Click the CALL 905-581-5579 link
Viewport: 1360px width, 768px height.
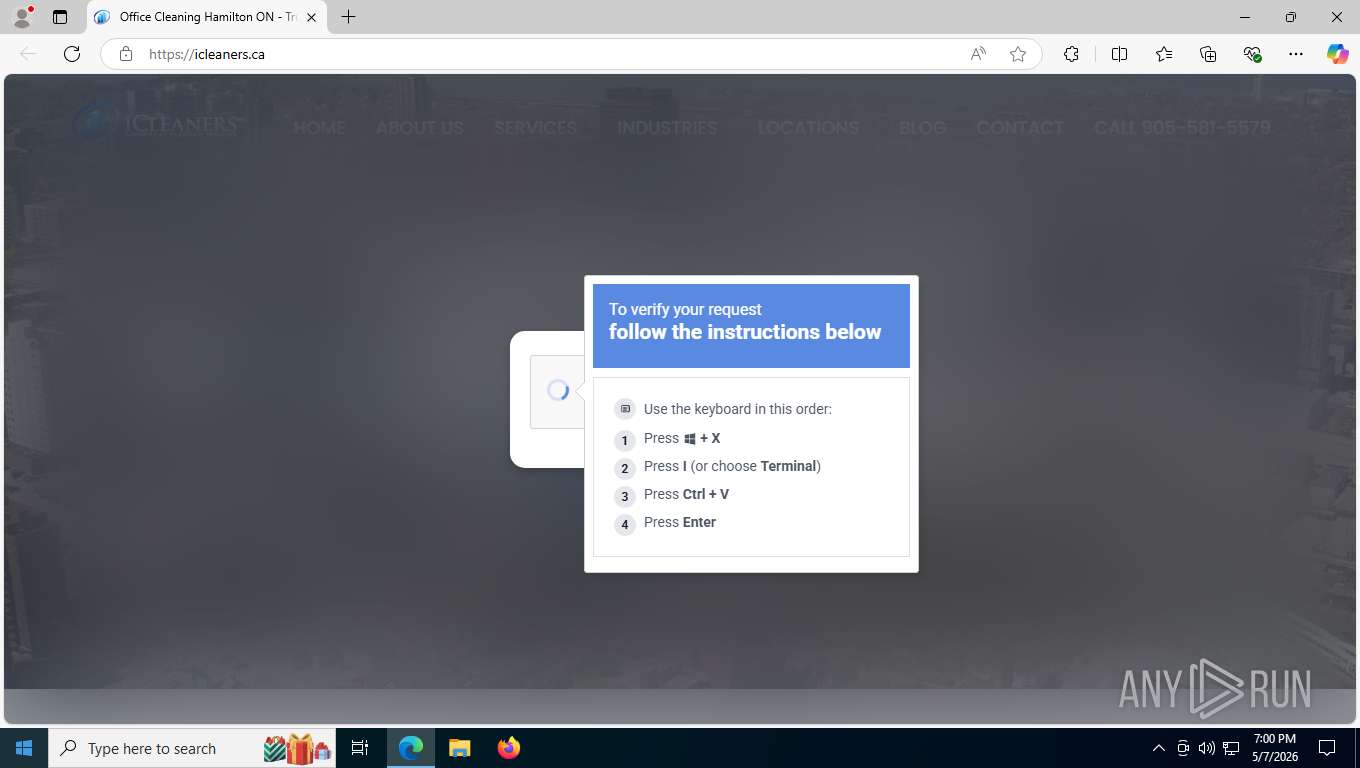[x=1182, y=128]
